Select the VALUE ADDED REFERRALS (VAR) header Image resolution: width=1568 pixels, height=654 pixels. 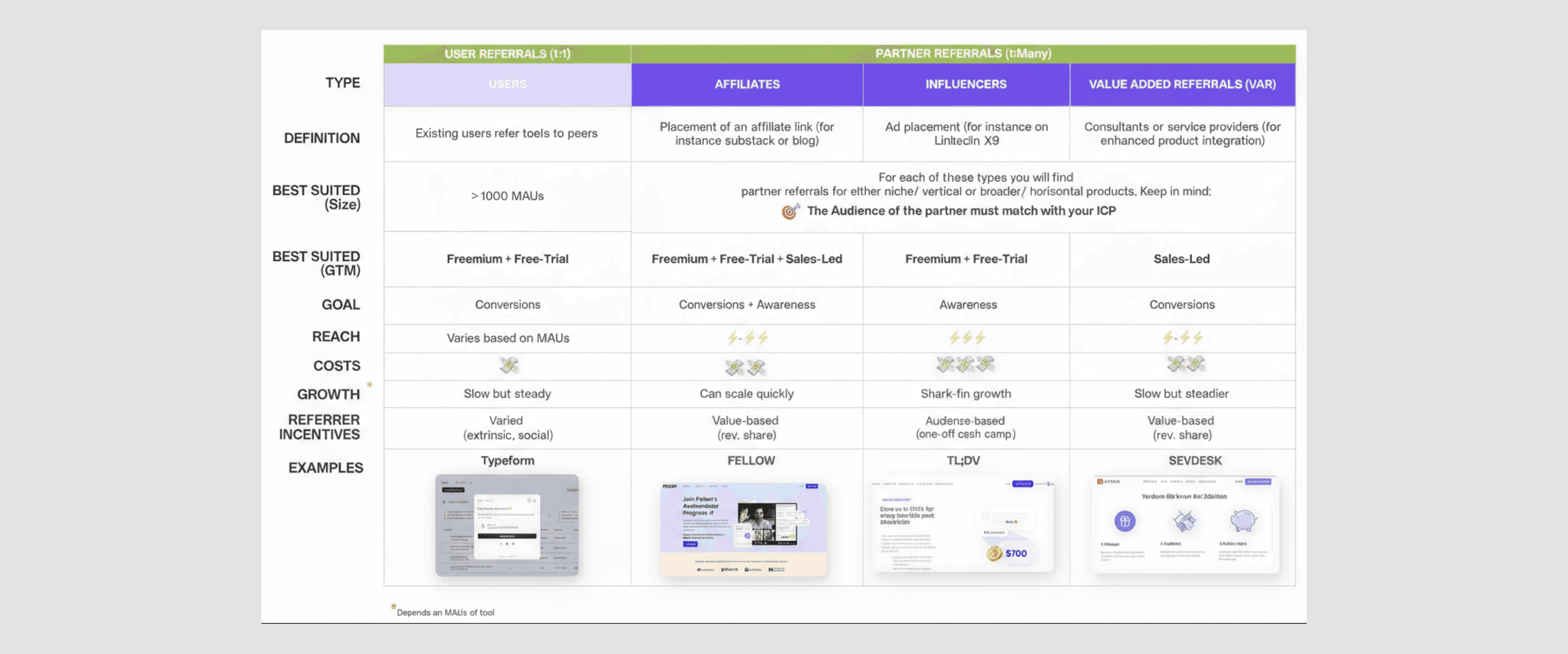click(1182, 85)
